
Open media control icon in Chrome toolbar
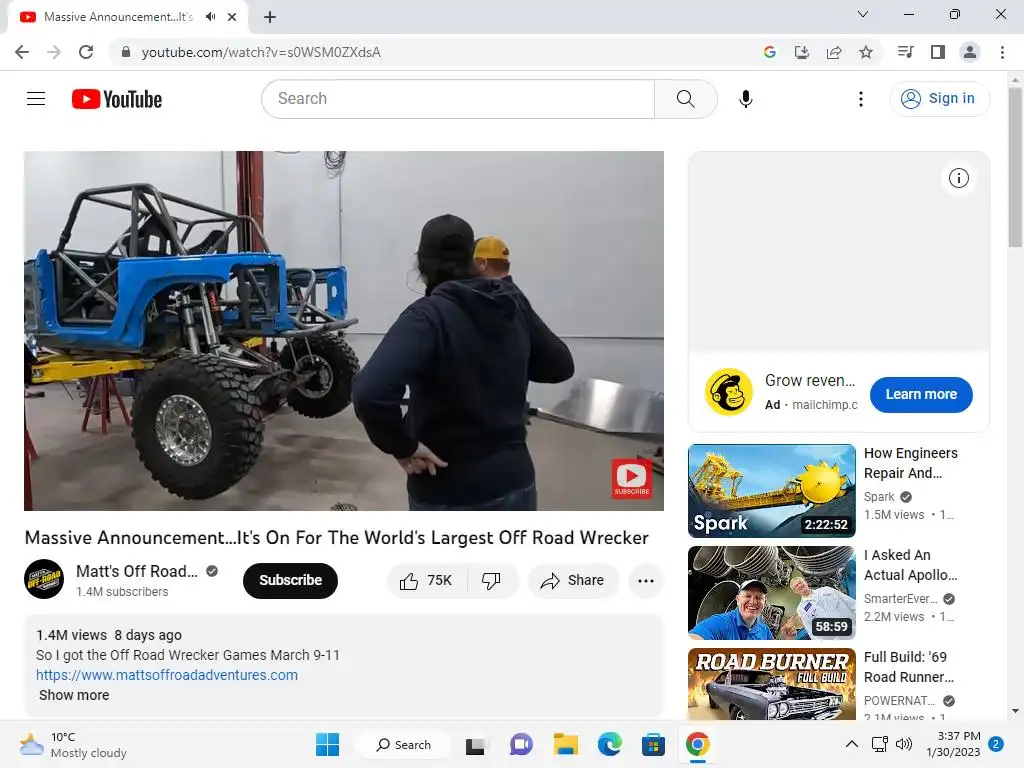(x=905, y=52)
